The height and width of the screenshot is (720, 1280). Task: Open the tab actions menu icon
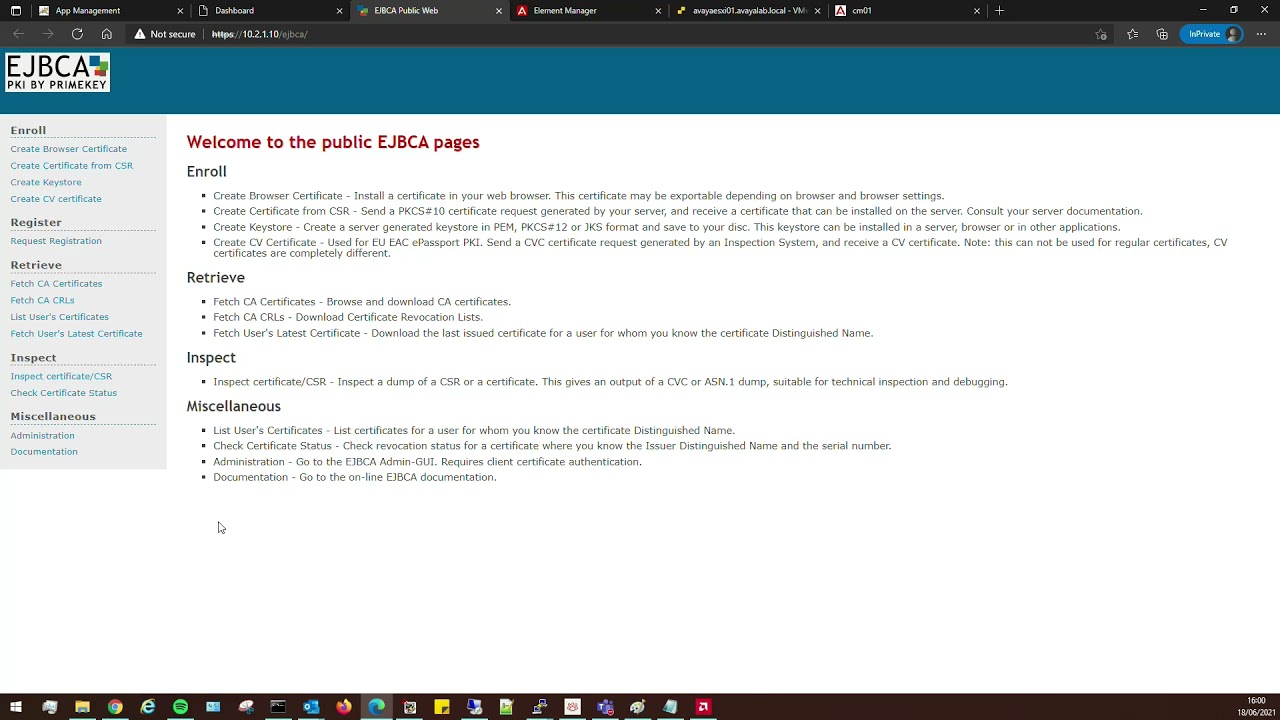click(x=15, y=10)
